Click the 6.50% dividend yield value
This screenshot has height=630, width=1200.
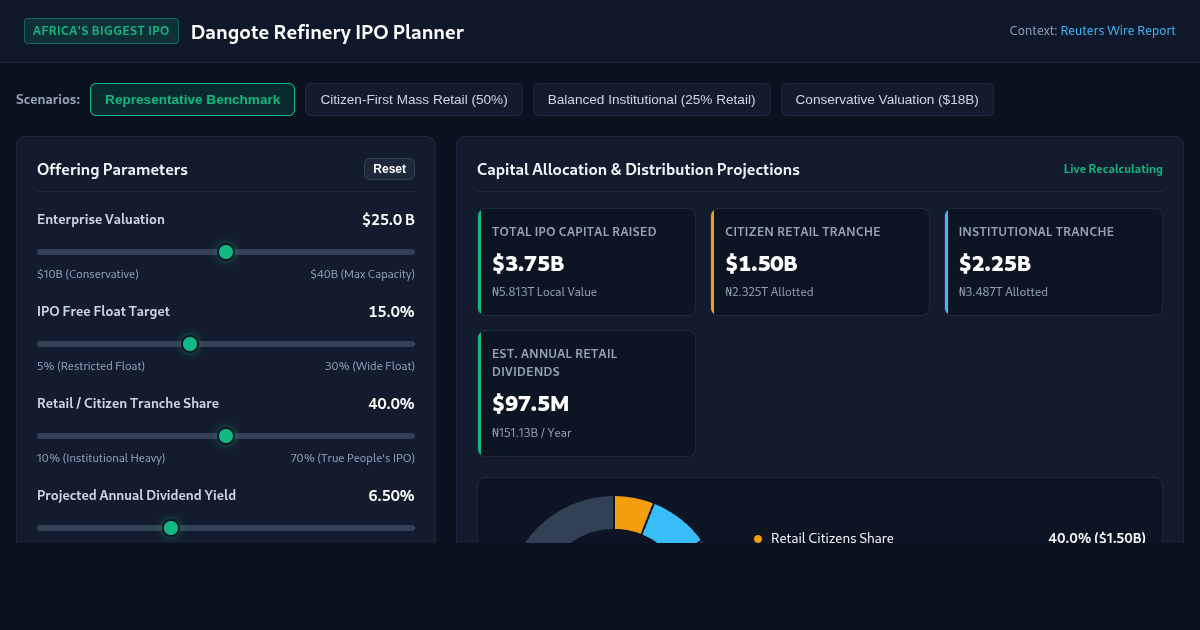point(391,496)
